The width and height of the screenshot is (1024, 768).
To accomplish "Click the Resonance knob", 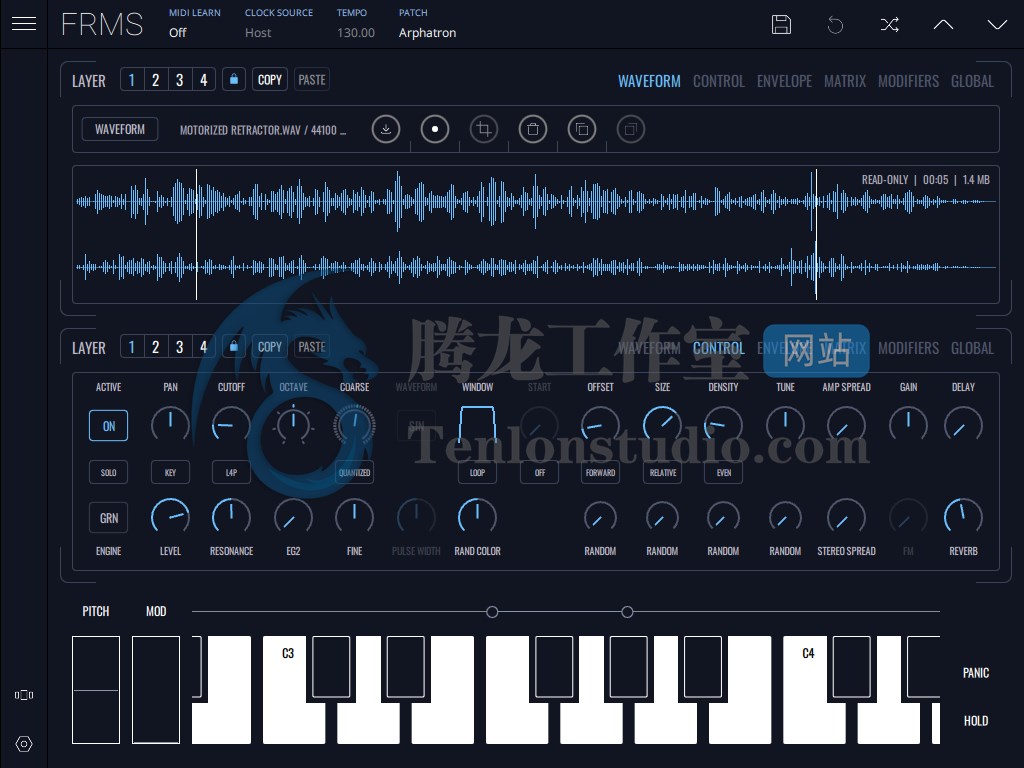I will point(231,517).
